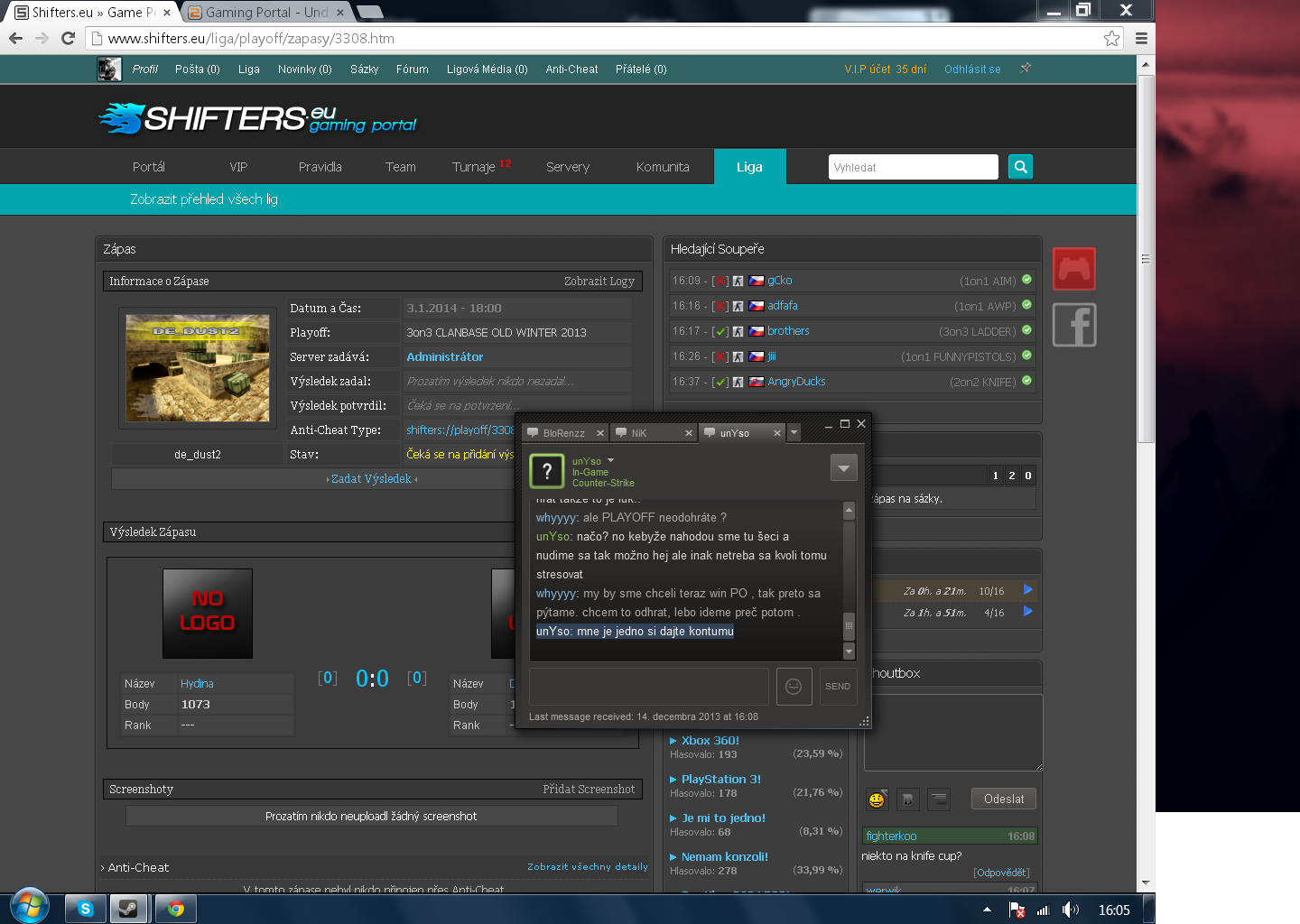The width and height of the screenshot is (1300, 924).
Task: Open the Liga main navigation tab
Action: (x=749, y=167)
